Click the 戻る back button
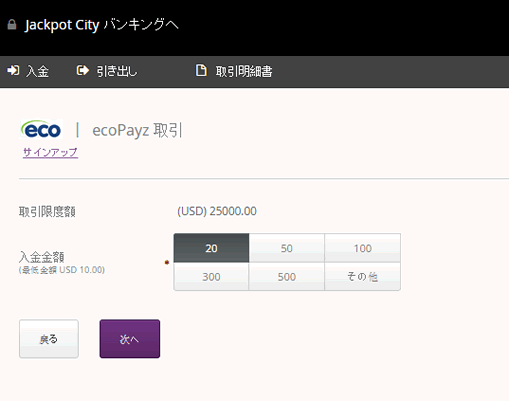509x401 pixels. tap(49, 339)
